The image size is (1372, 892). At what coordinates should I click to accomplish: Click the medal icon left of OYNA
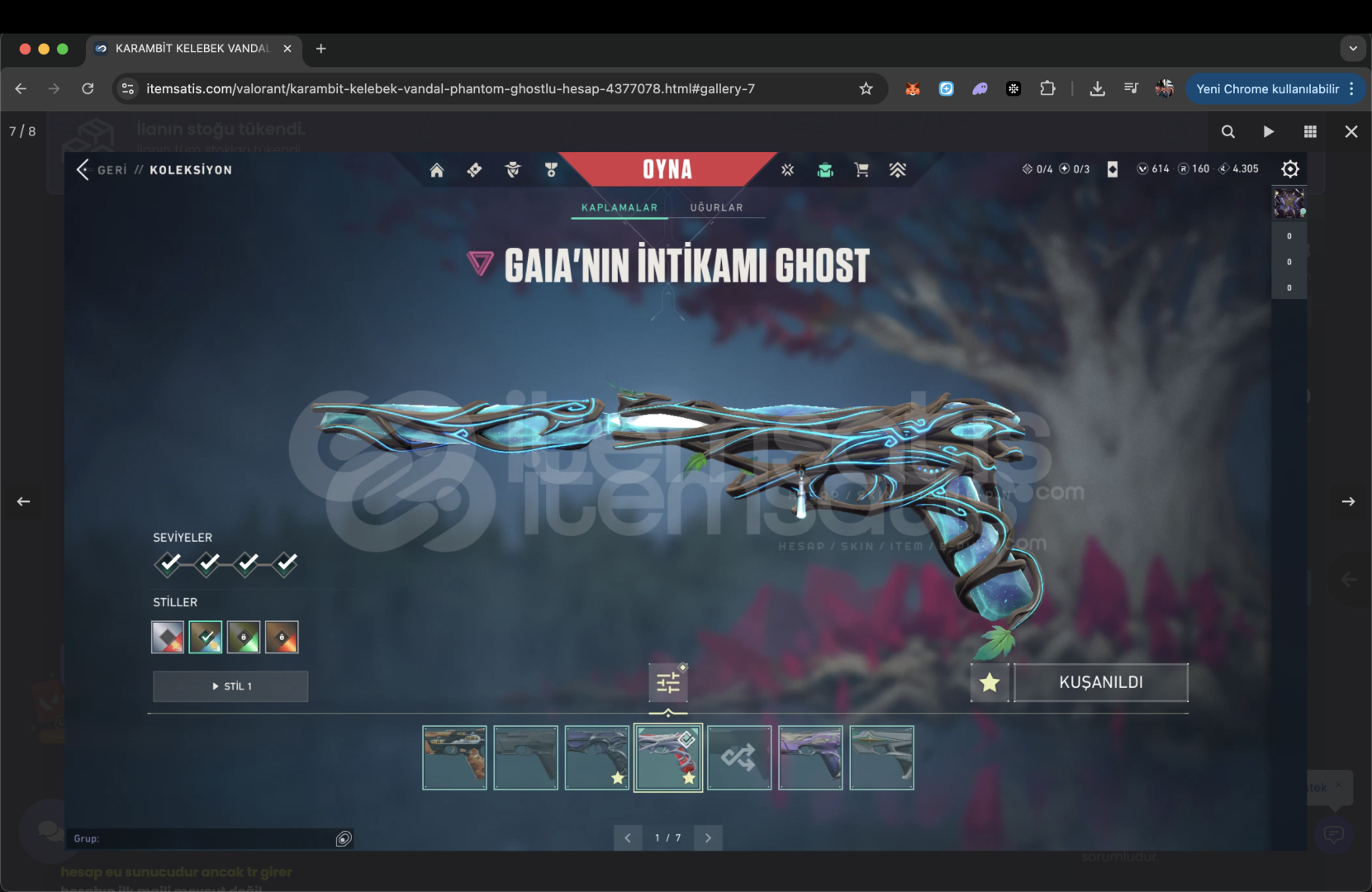(x=551, y=170)
